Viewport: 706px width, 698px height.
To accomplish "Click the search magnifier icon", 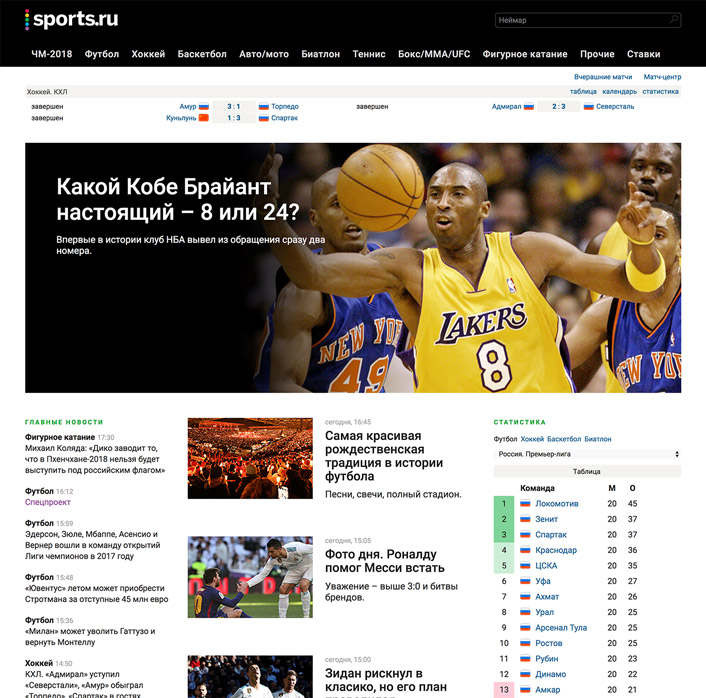I will tap(674, 20).
